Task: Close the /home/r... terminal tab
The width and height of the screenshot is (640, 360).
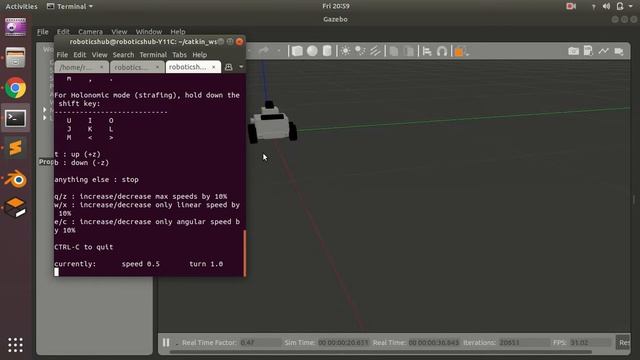Action: (102, 67)
